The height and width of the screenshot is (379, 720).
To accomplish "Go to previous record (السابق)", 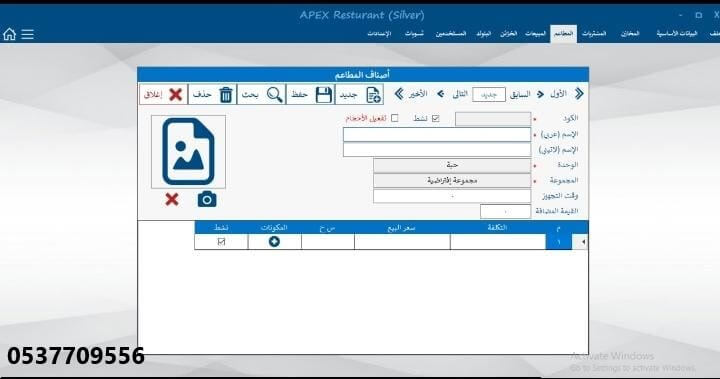I will pos(526,94).
